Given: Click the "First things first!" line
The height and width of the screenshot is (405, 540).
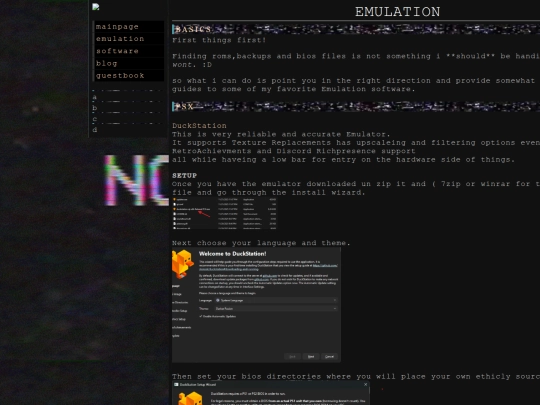Looking at the screenshot, I should (219, 40).
